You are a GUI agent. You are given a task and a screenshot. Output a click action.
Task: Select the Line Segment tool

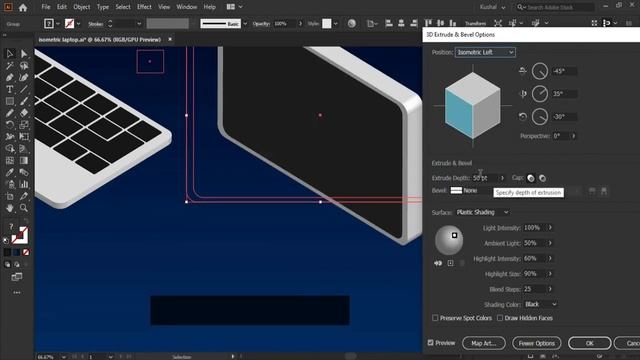(24, 89)
